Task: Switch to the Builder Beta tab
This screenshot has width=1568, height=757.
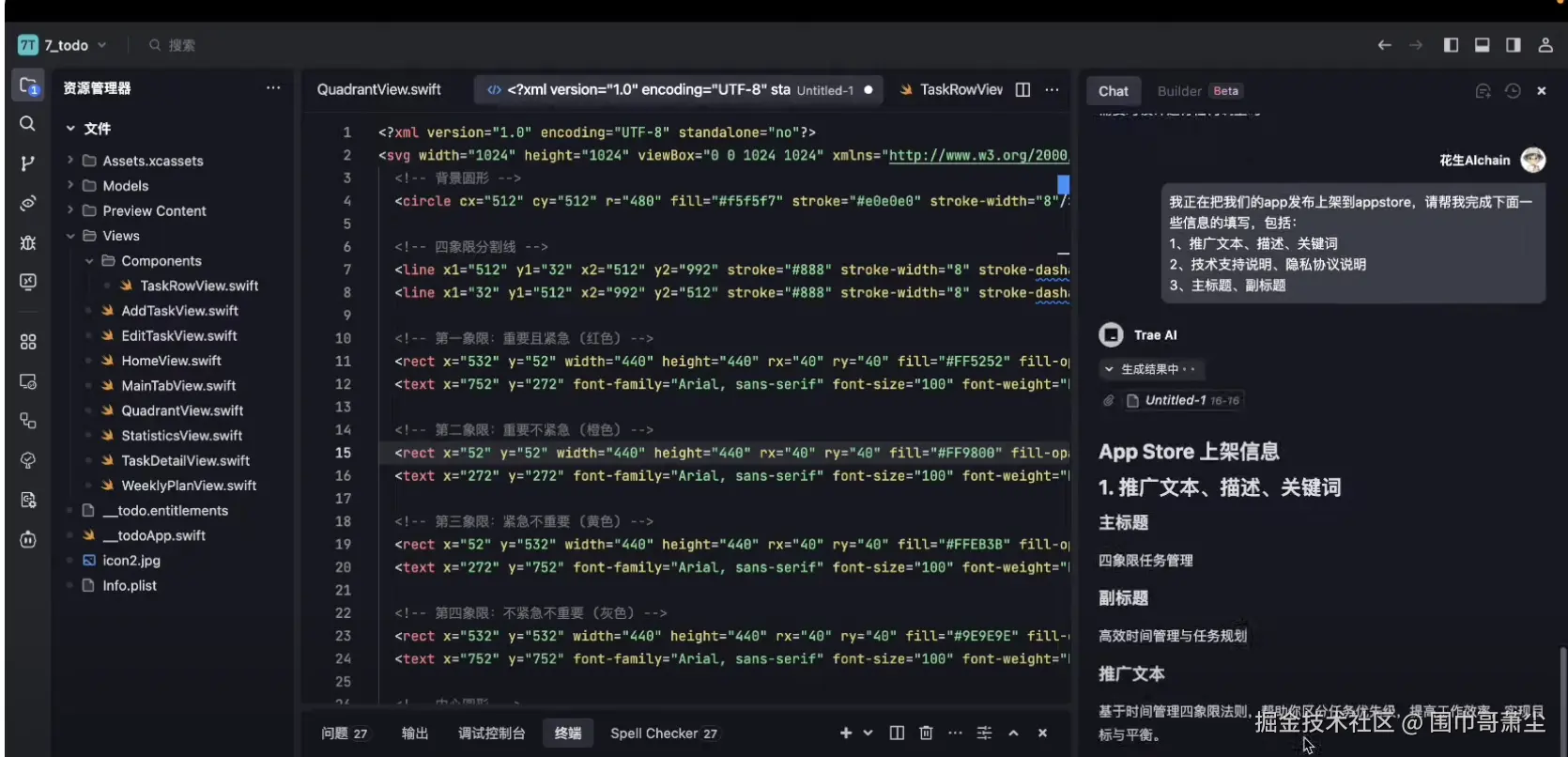Action: pyautogui.click(x=1200, y=91)
